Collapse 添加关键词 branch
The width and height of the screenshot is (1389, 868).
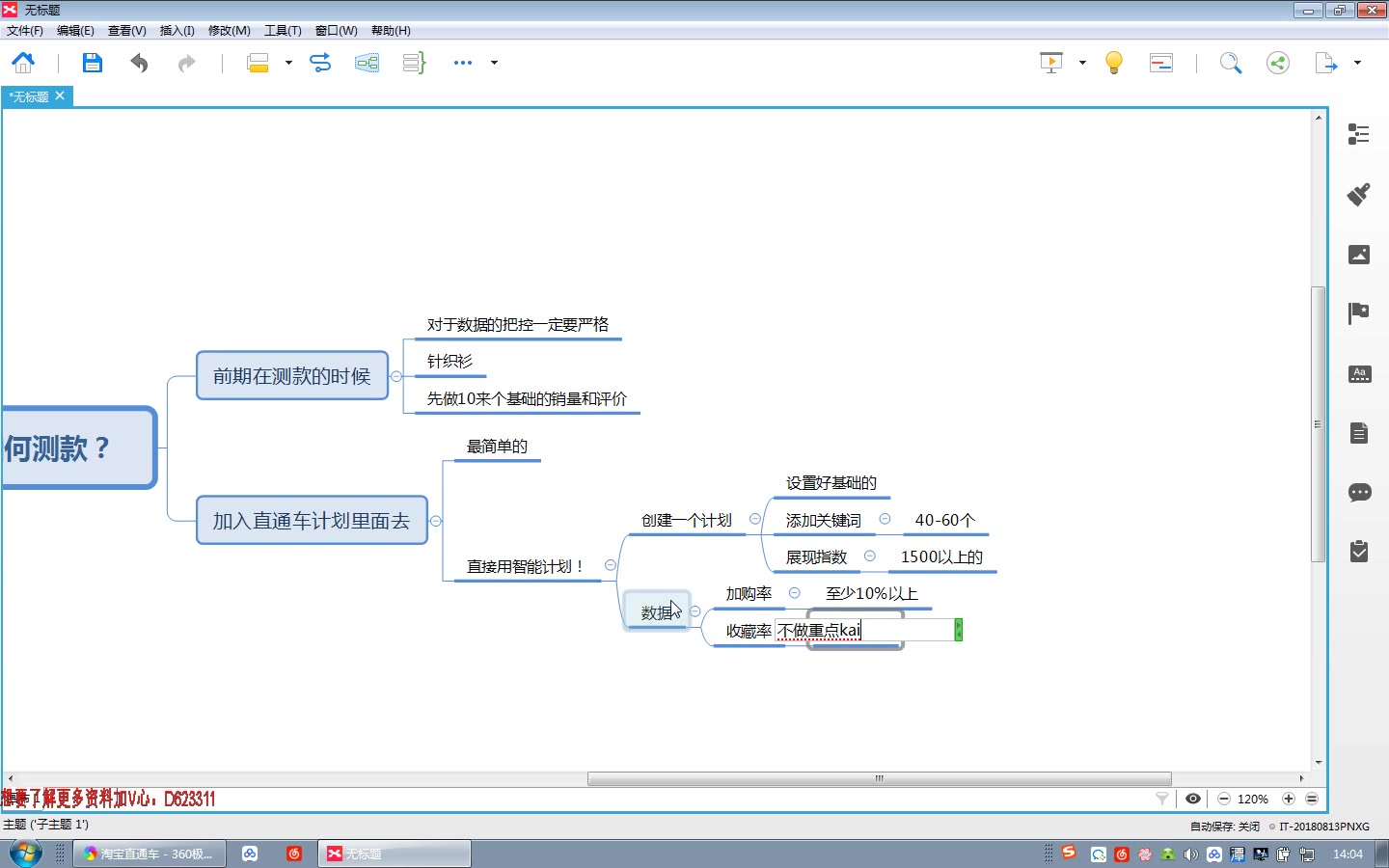(885, 519)
